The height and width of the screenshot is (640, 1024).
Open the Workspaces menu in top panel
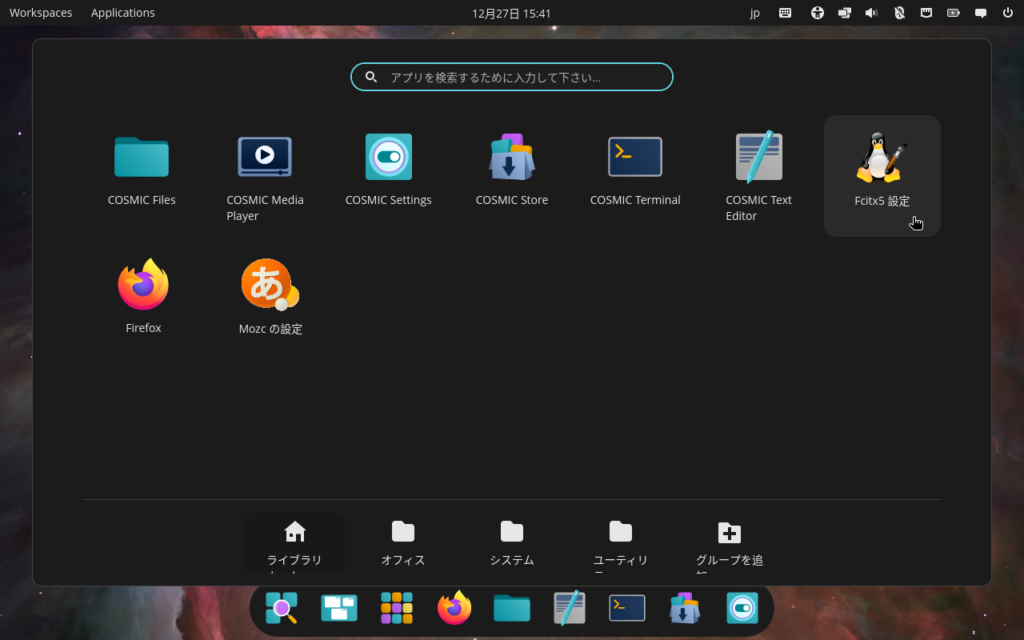pos(41,13)
